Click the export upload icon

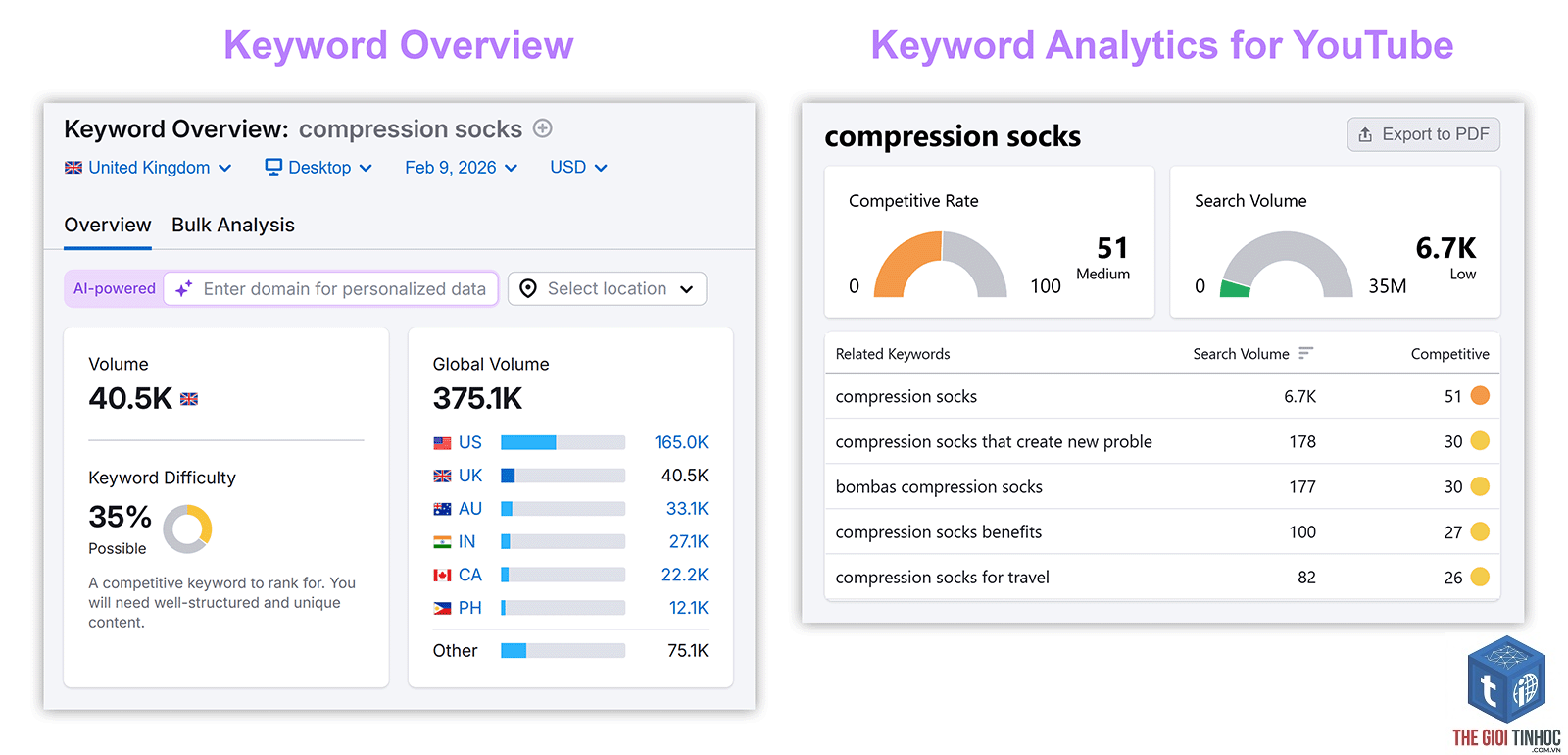coord(1365,134)
